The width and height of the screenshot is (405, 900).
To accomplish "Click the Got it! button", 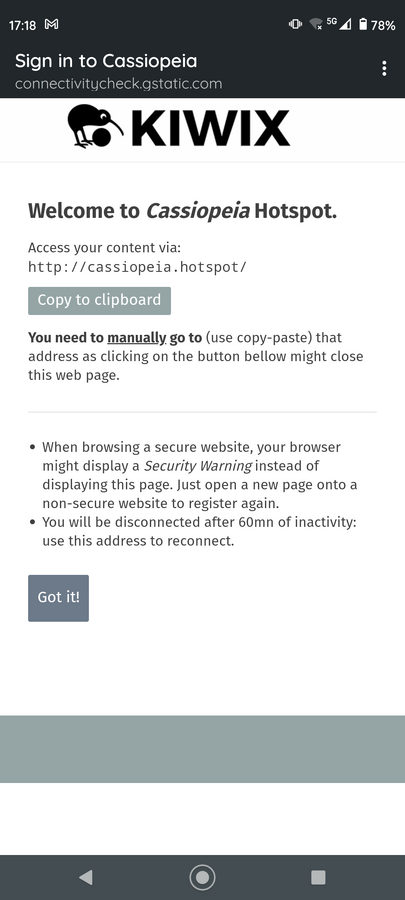I will 59,598.
